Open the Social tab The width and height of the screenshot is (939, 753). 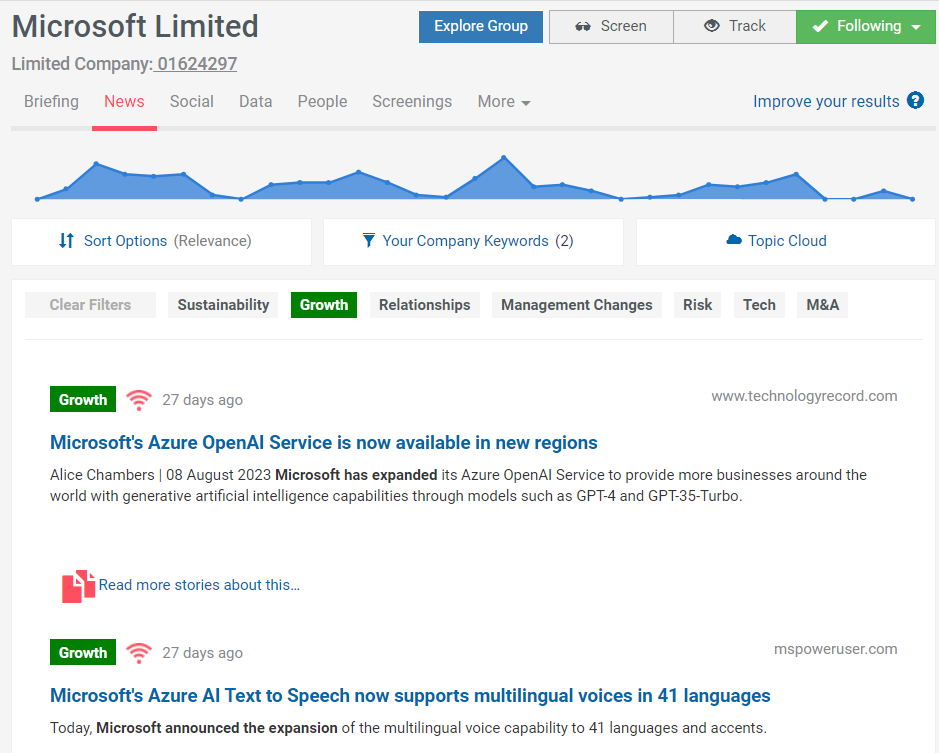click(192, 101)
